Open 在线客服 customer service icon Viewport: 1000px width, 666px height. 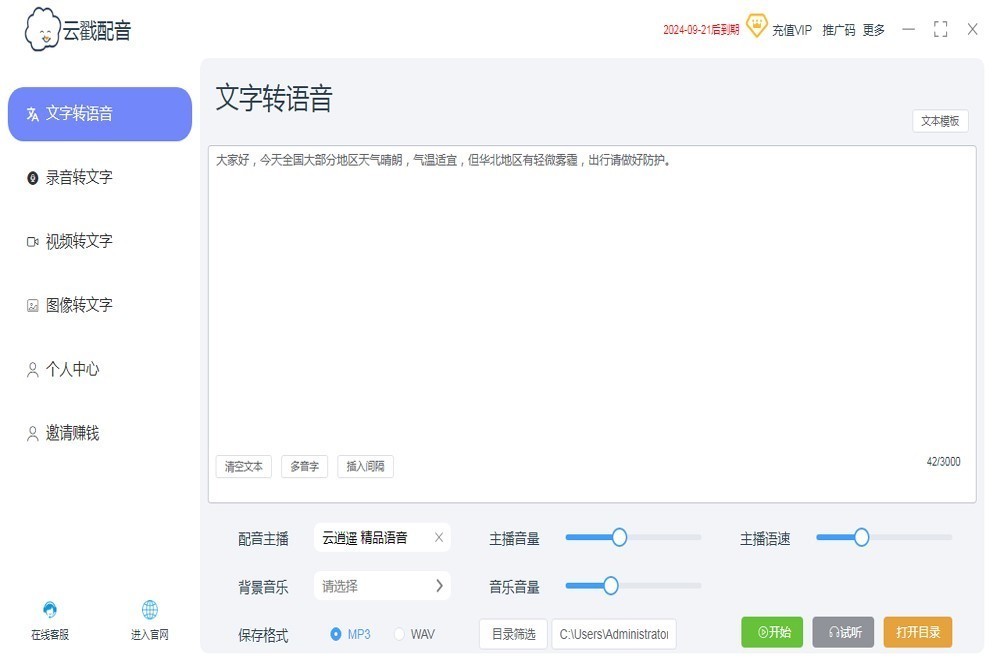pos(50,610)
